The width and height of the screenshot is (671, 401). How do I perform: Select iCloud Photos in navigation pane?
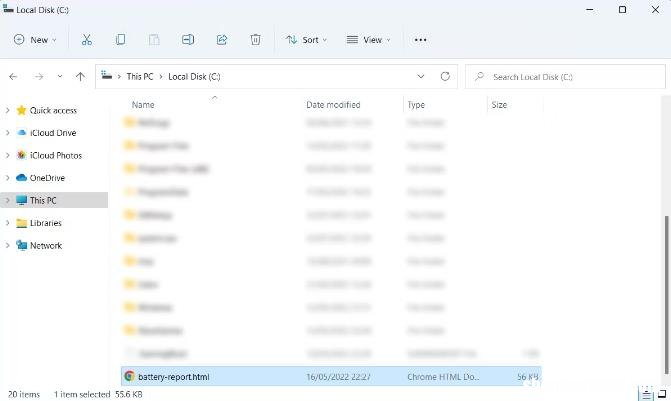(x=56, y=155)
